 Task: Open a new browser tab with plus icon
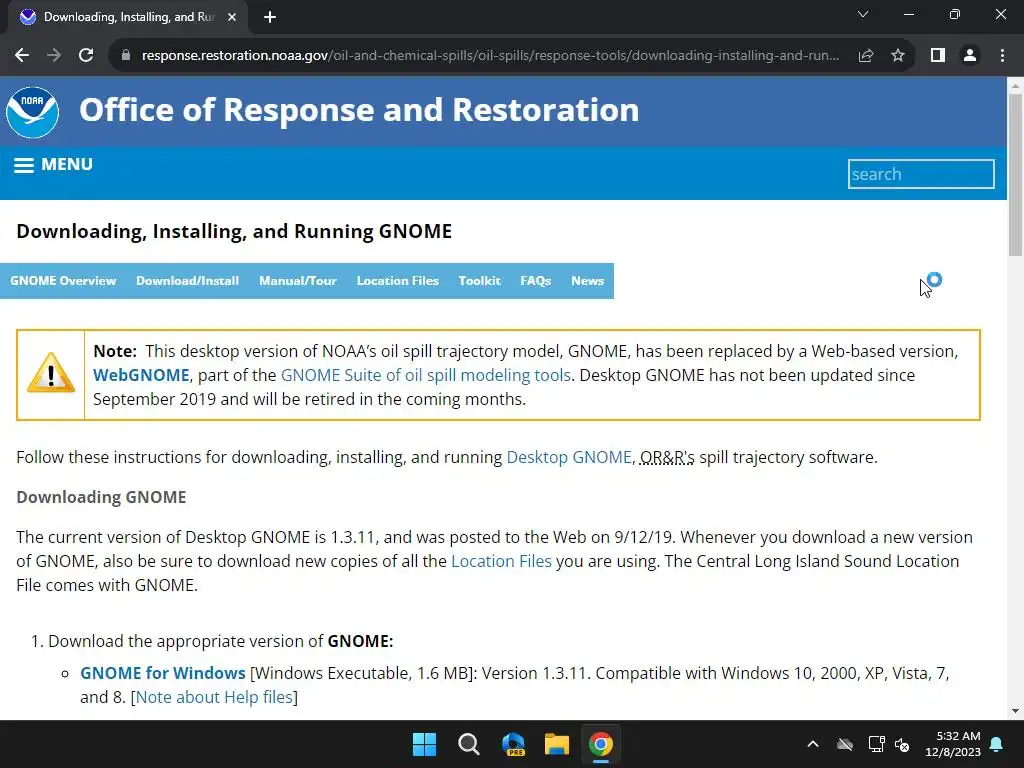pyautogui.click(x=270, y=17)
